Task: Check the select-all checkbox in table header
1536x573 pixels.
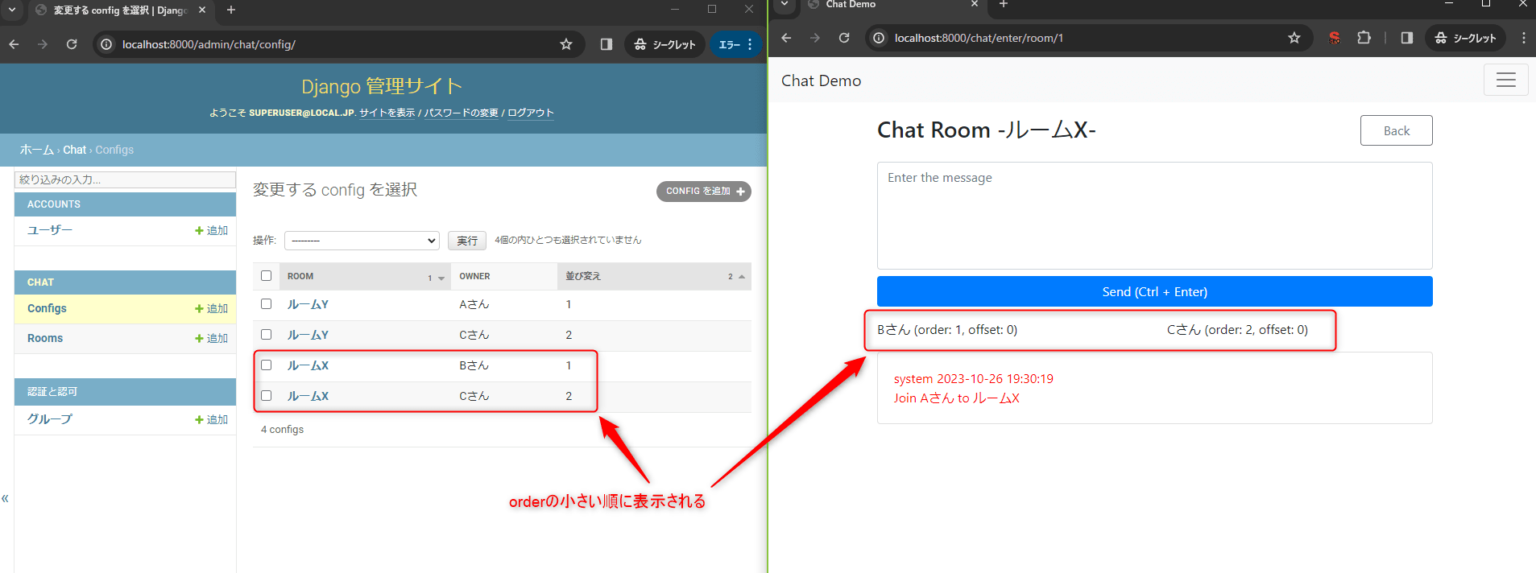Action: 266,276
